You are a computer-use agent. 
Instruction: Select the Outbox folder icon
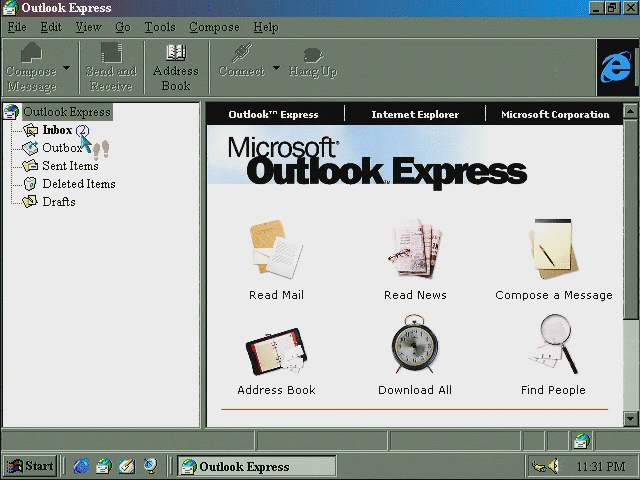(30, 148)
